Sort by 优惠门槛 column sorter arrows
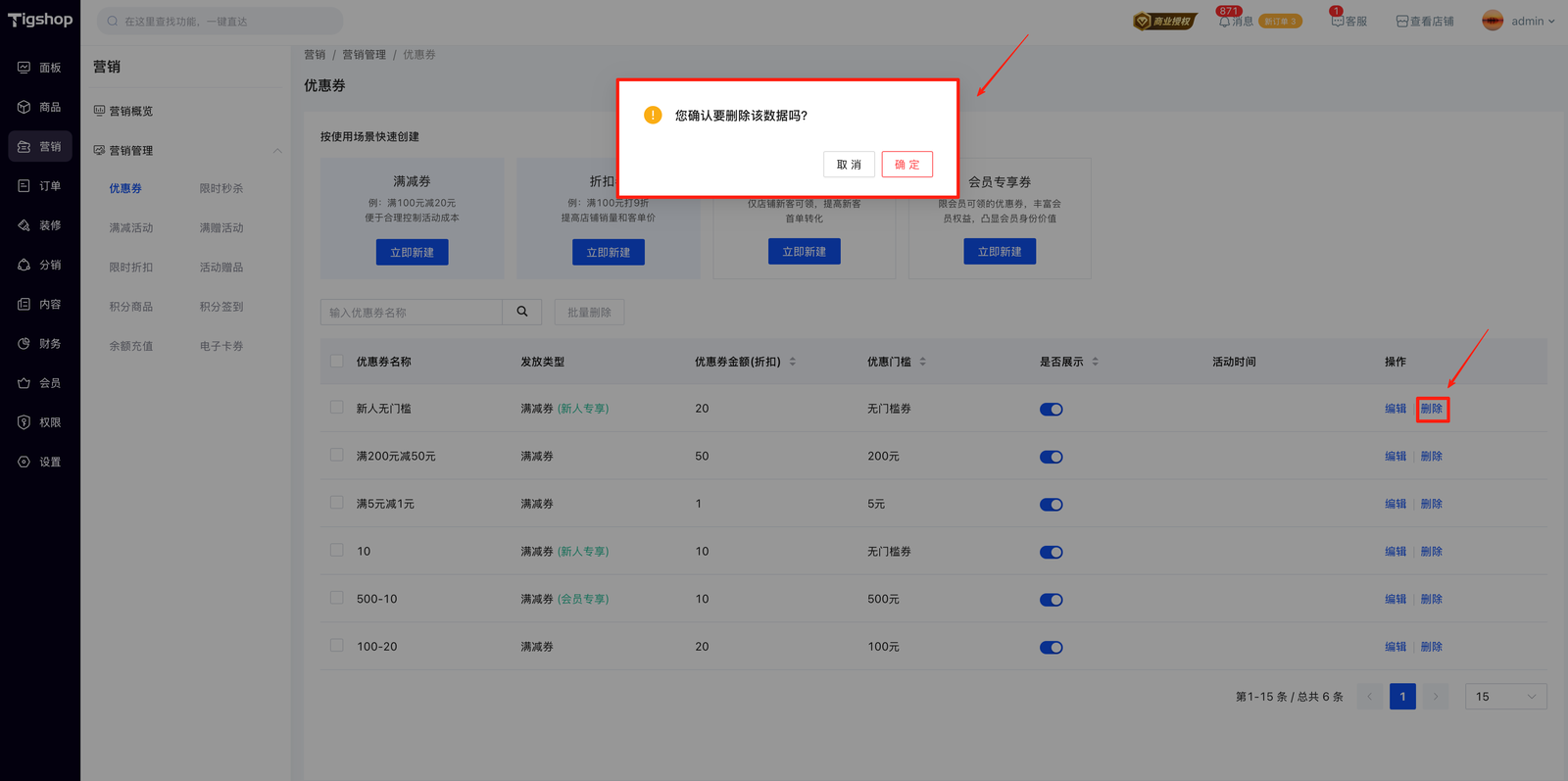Image resolution: width=1568 pixels, height=781 pixels. (x=923, y=362)
